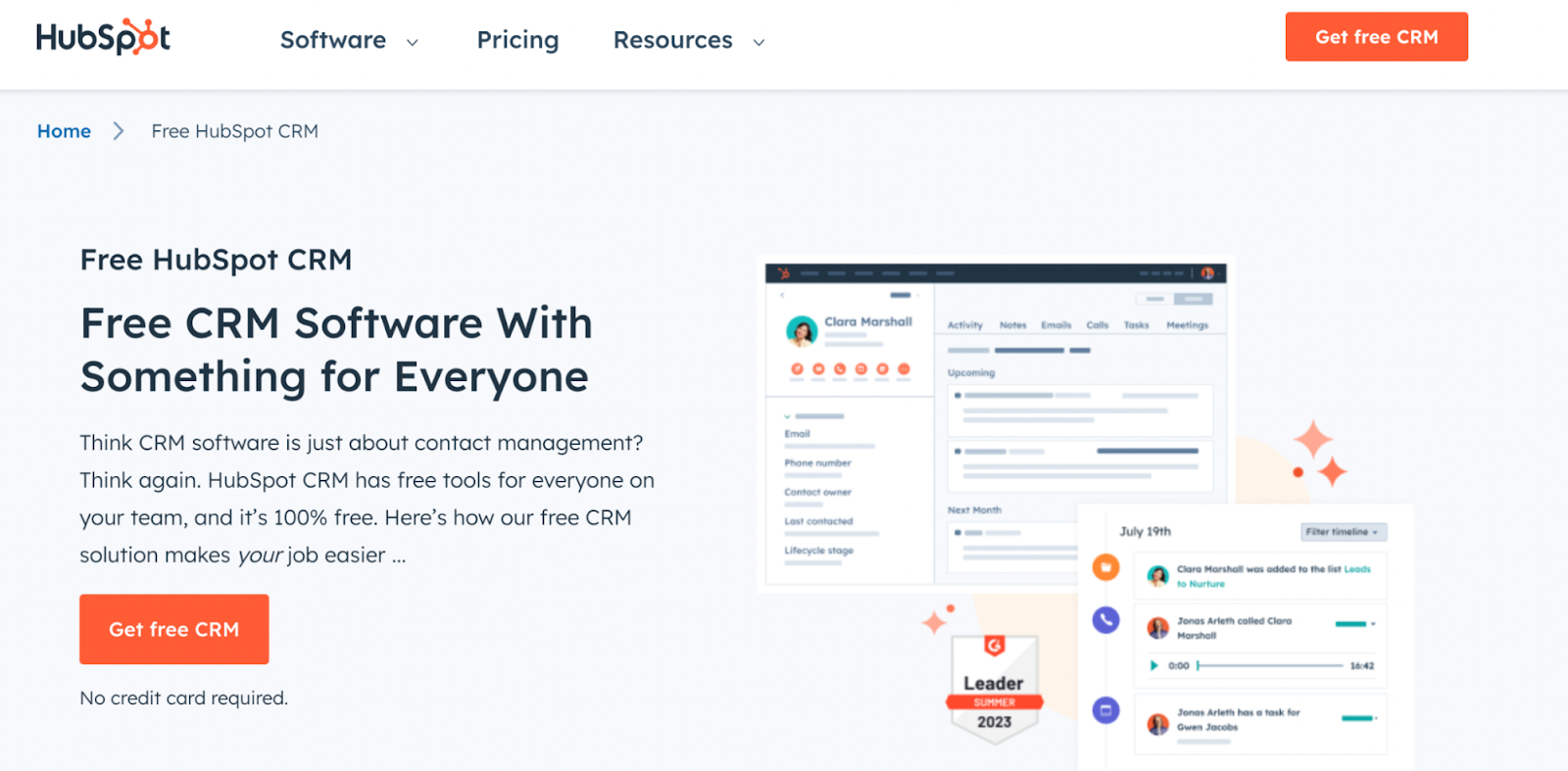
Task: Click the HubSpot sprocket icon in mockup
Action: 783,273
